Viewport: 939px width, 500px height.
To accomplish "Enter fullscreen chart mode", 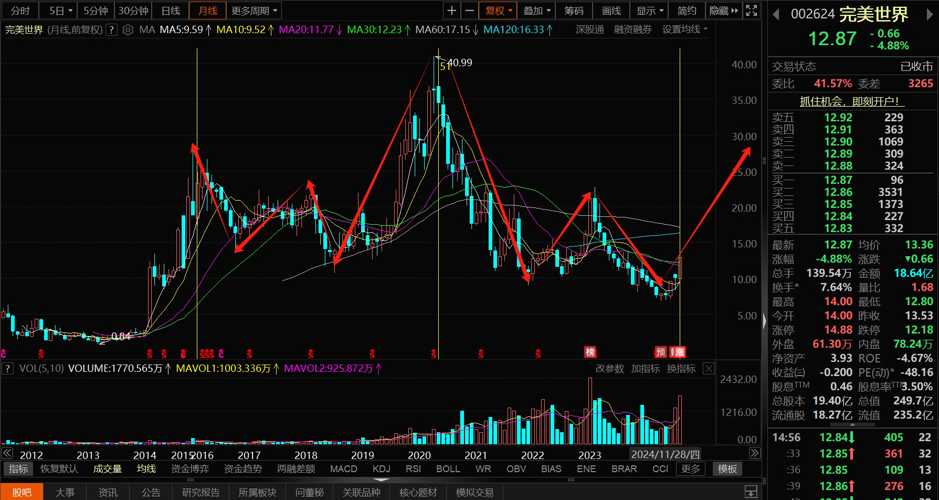I will tap(750, 10).
